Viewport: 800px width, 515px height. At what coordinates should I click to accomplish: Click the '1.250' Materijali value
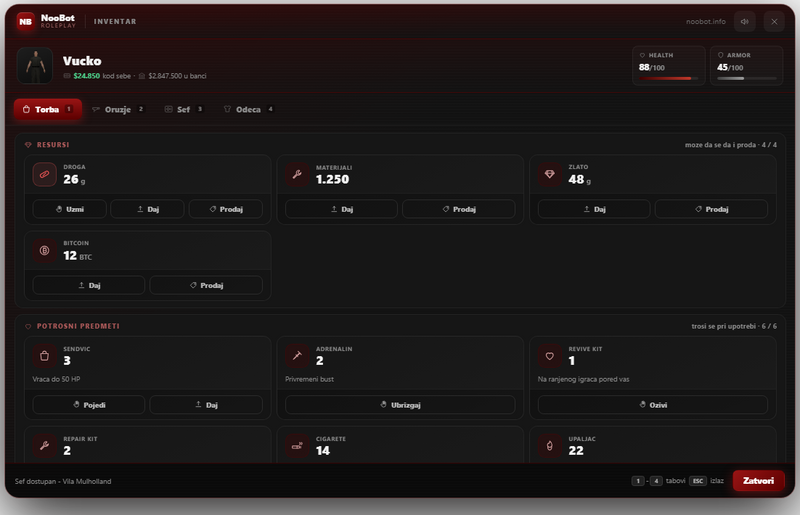click(x=332, y=179)
